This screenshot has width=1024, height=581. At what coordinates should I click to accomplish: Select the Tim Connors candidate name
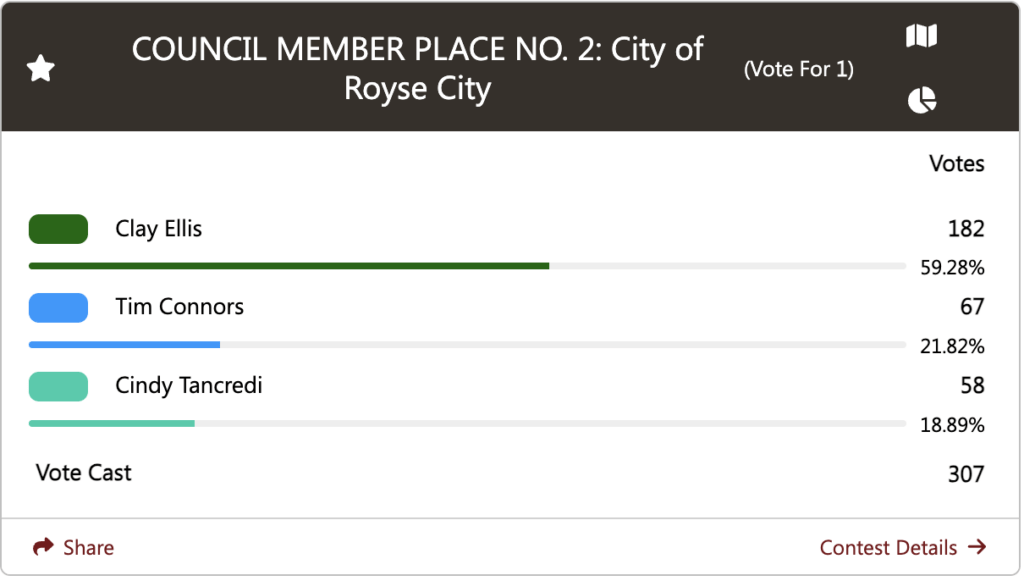[180, 307]
